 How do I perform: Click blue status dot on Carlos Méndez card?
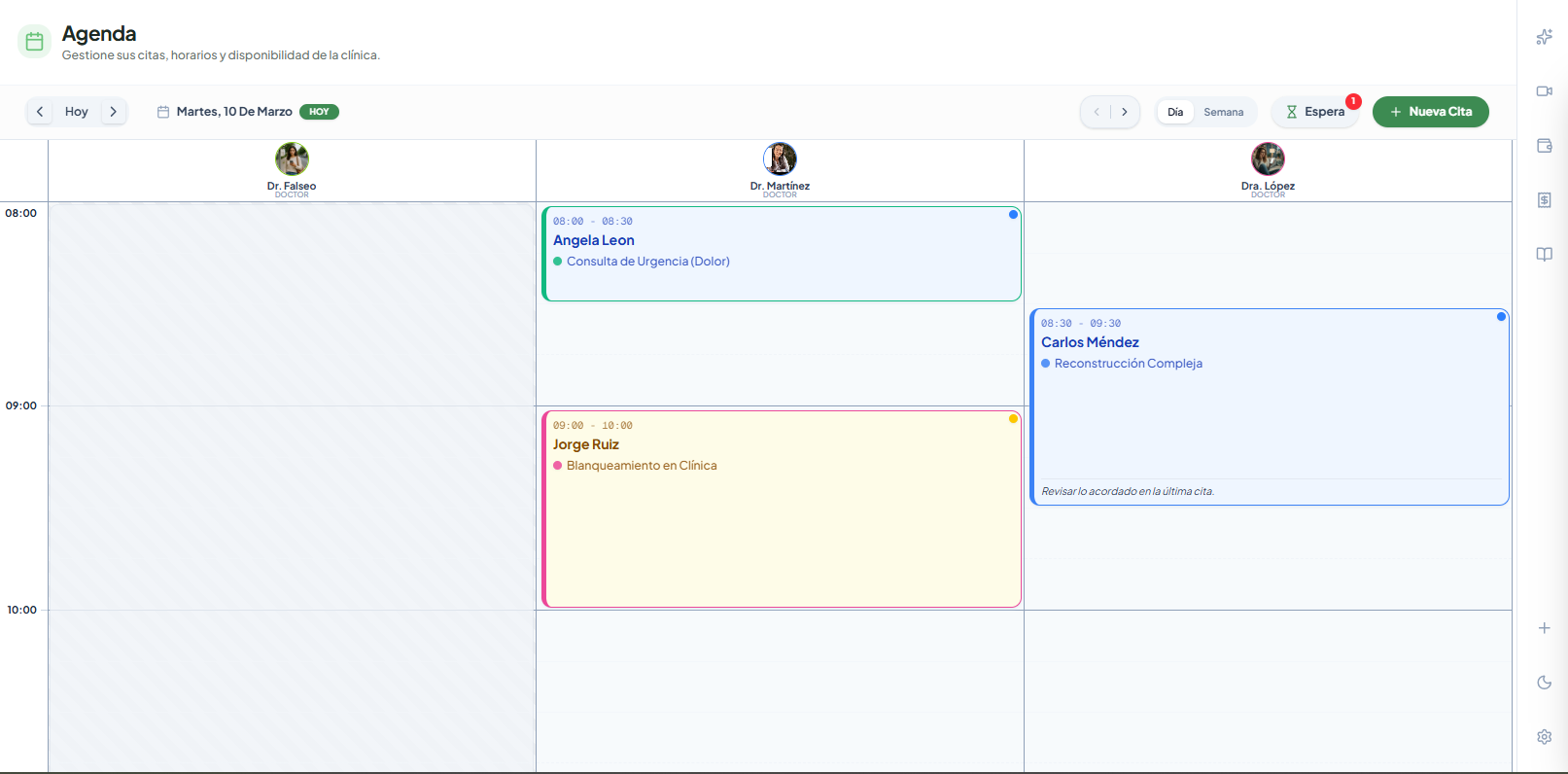1501,317
